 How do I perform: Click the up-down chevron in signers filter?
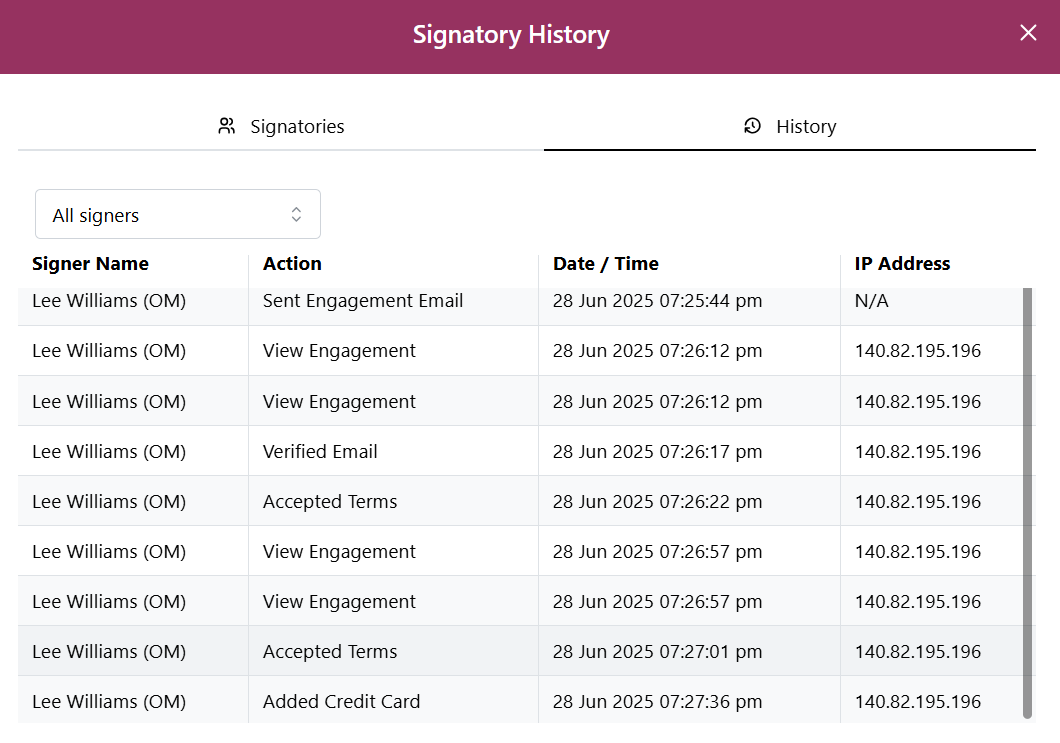click(296, 214)
